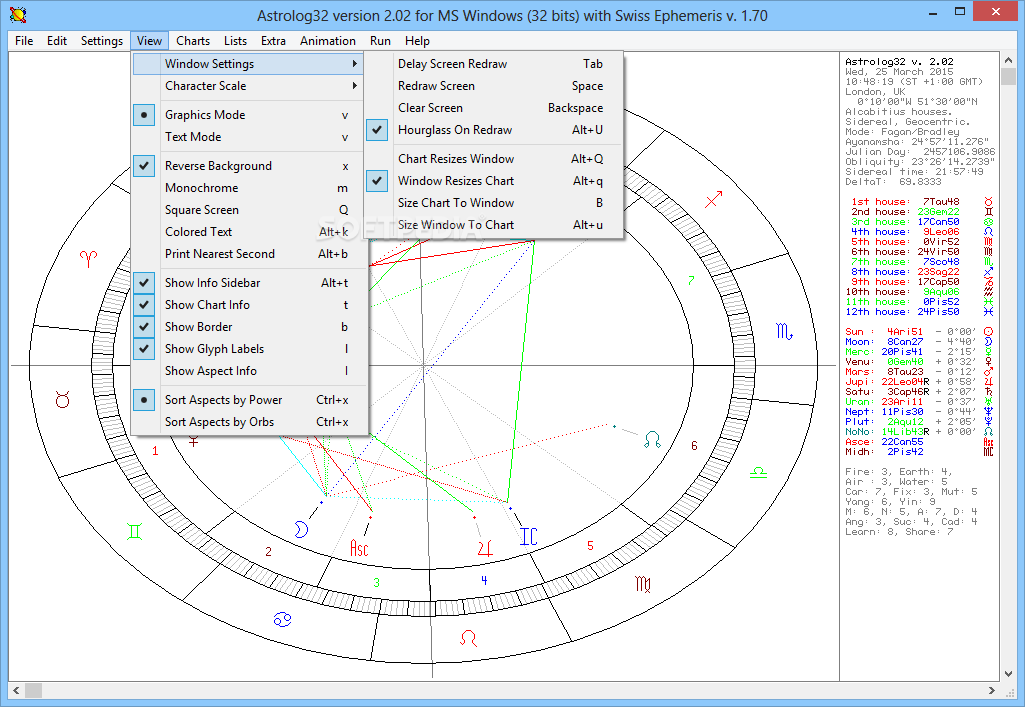Screen dimensions: 1025x707
Task: Click the green Libra glyph on chart ring
Action: click(x=758, y=472)
